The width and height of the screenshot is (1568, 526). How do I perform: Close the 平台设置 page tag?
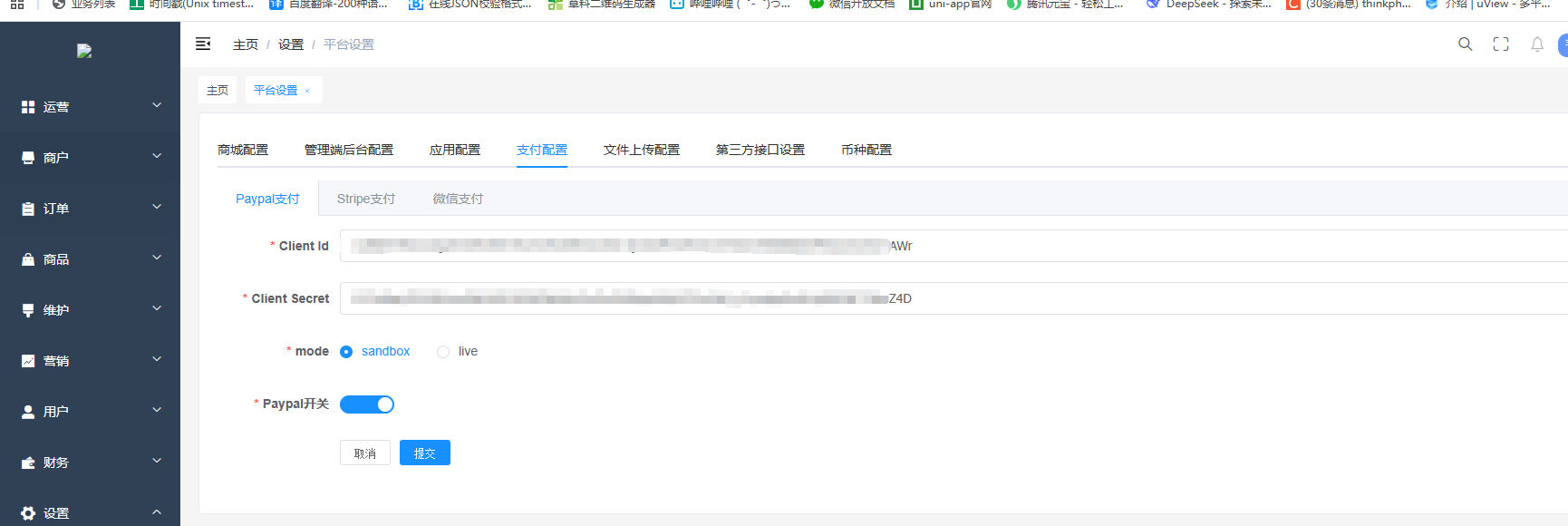[307, 91]
